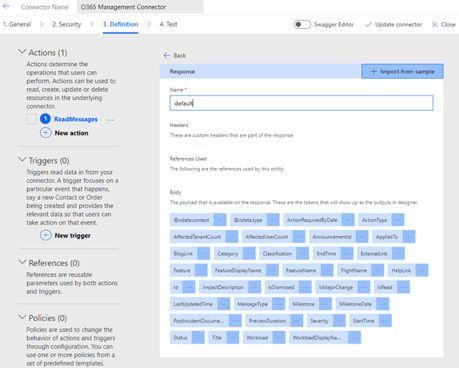Open the @odata.context token menu

click(220, 220)
